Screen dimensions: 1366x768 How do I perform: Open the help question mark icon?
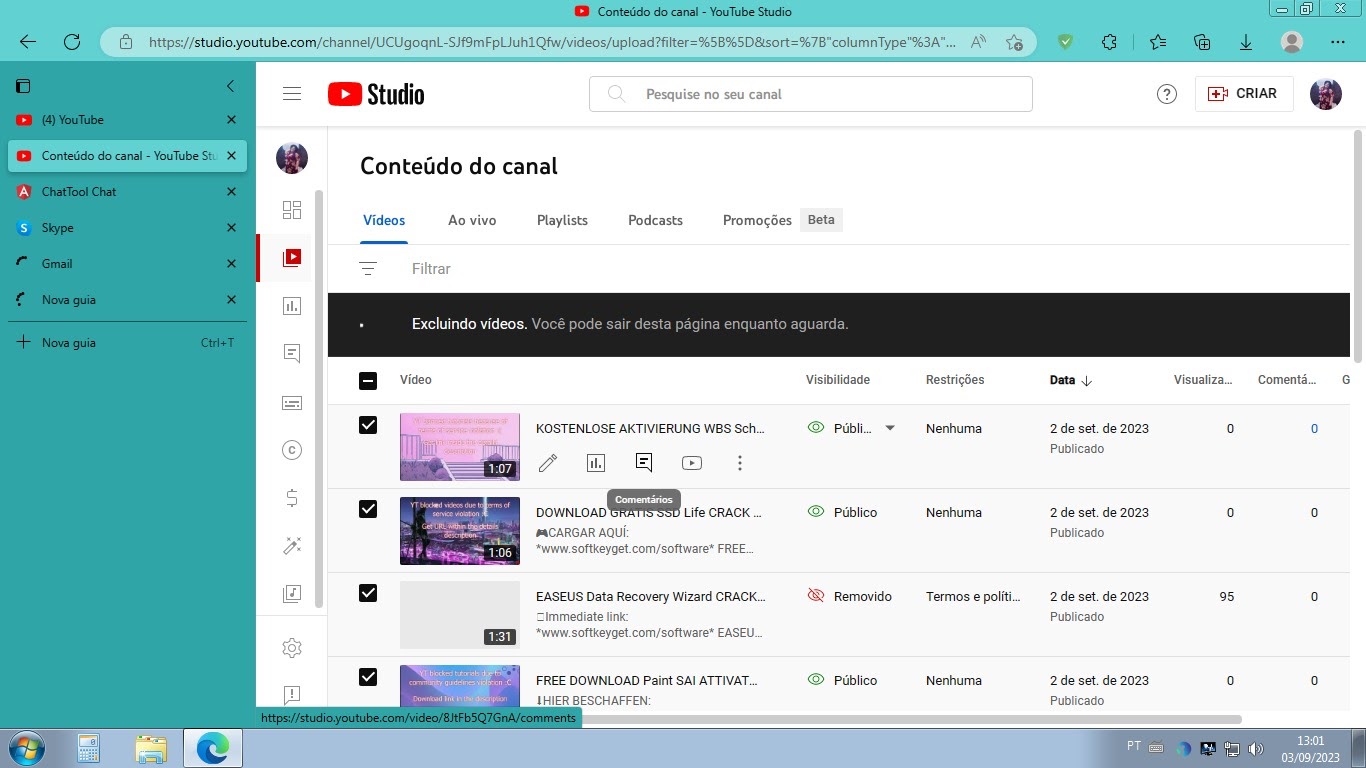click(x=1167, y=94)
